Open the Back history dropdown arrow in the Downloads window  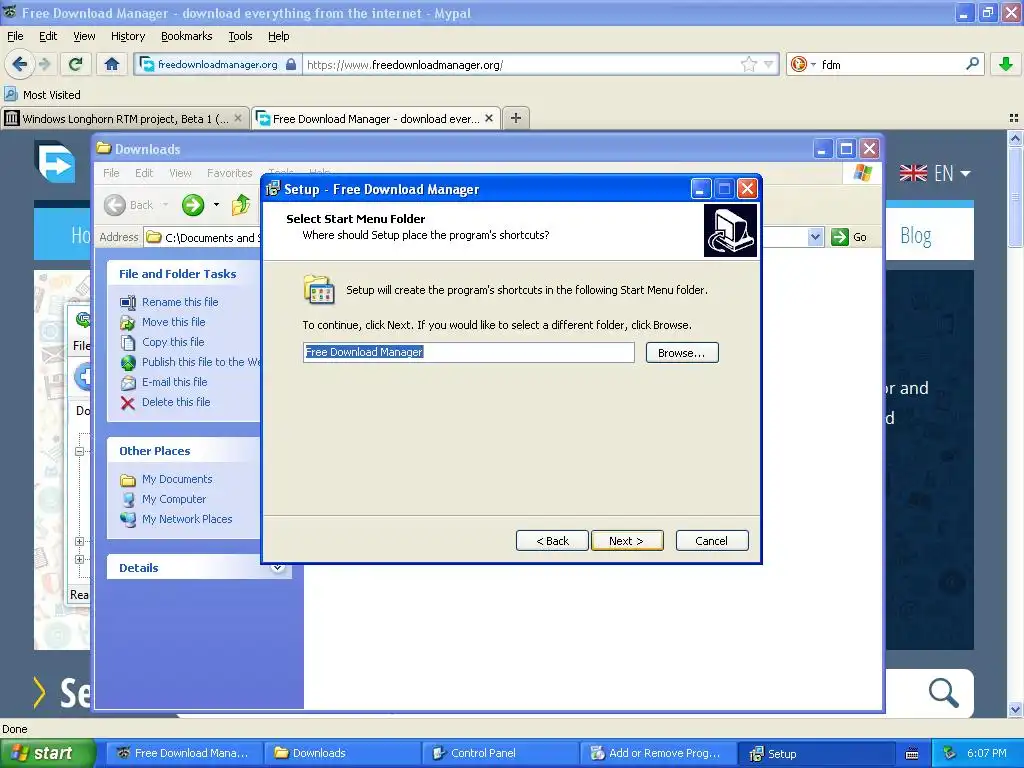pos(165,205)
